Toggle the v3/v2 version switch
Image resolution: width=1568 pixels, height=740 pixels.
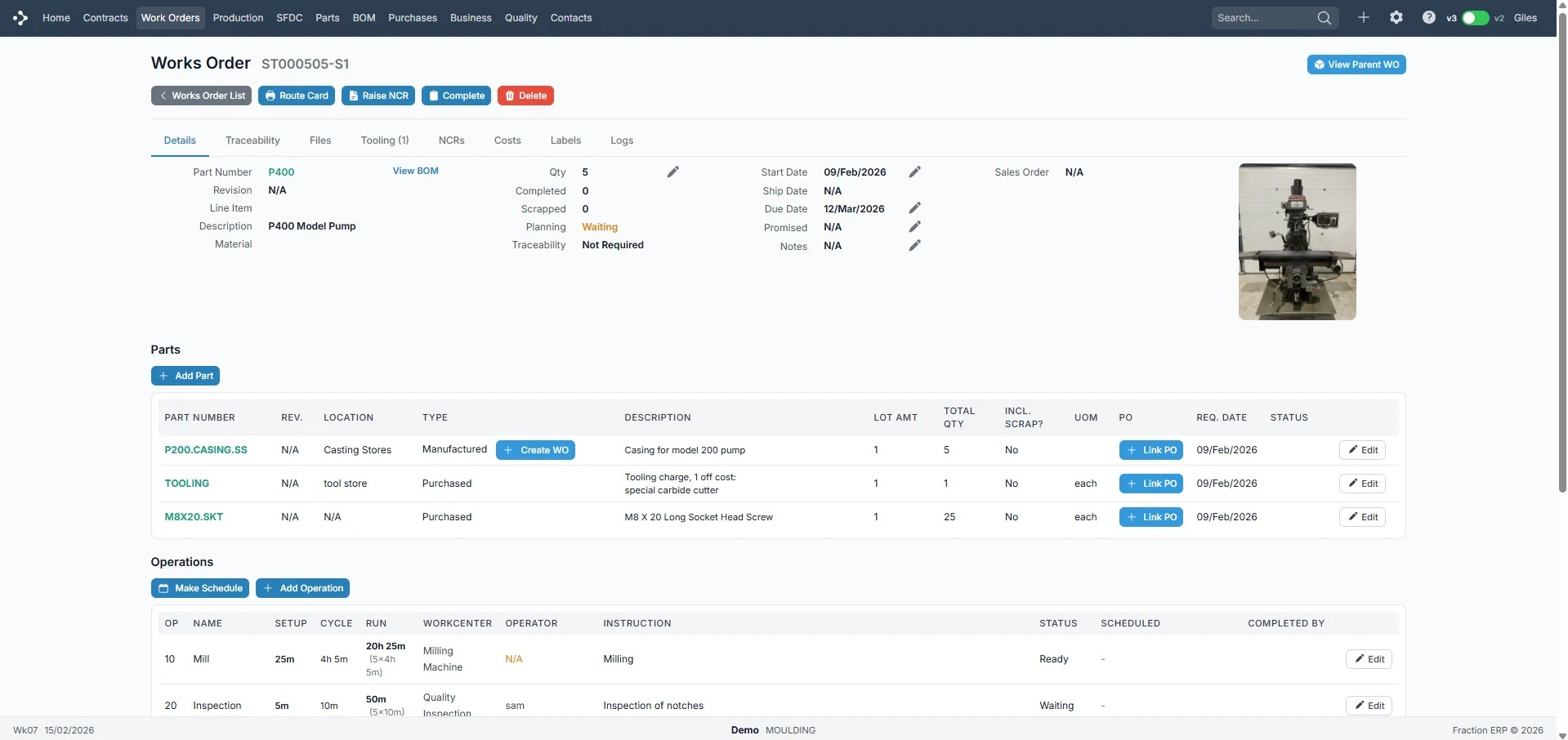[1475, 18]
